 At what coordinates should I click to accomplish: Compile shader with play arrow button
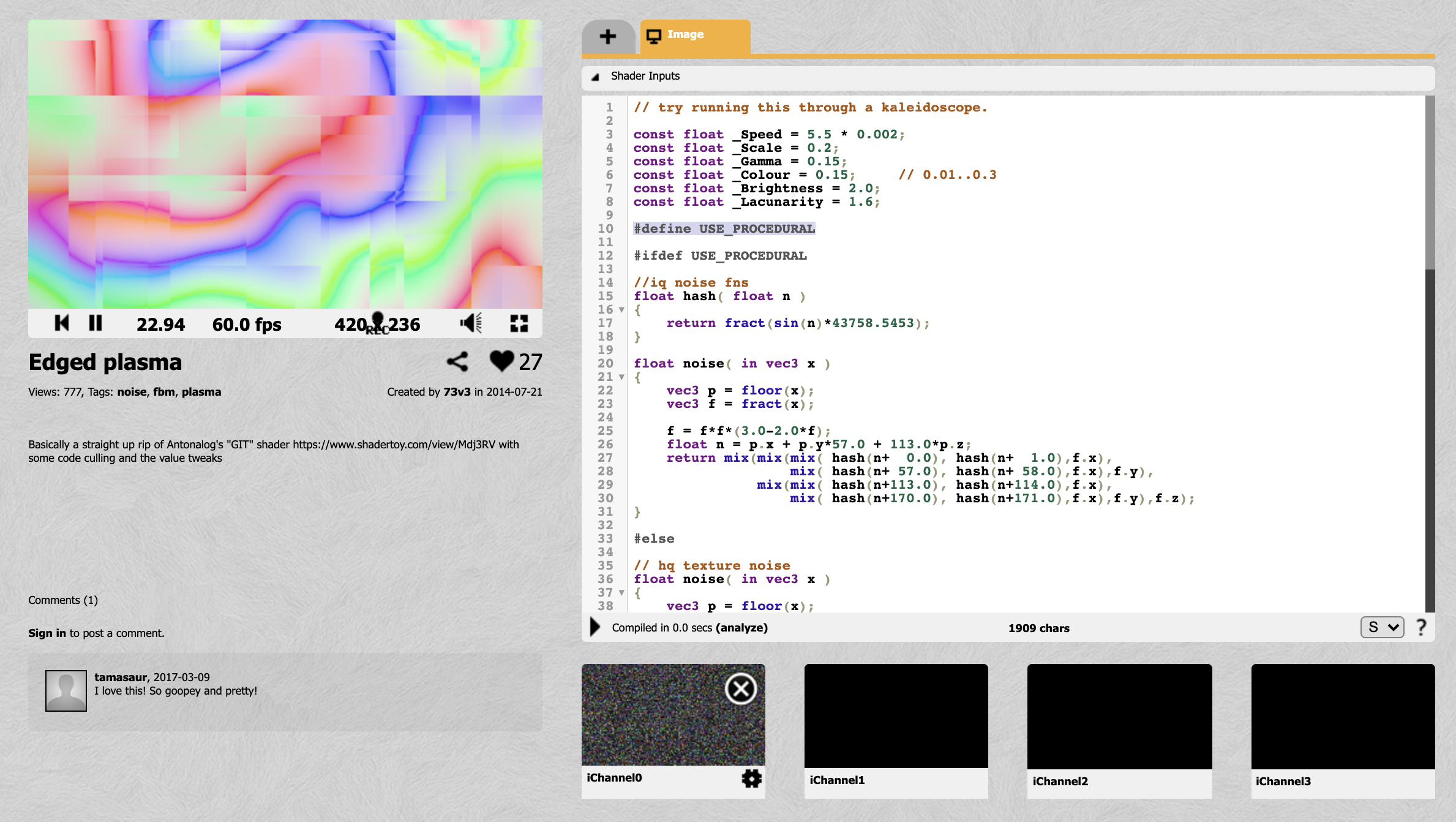tap(595, 627)
